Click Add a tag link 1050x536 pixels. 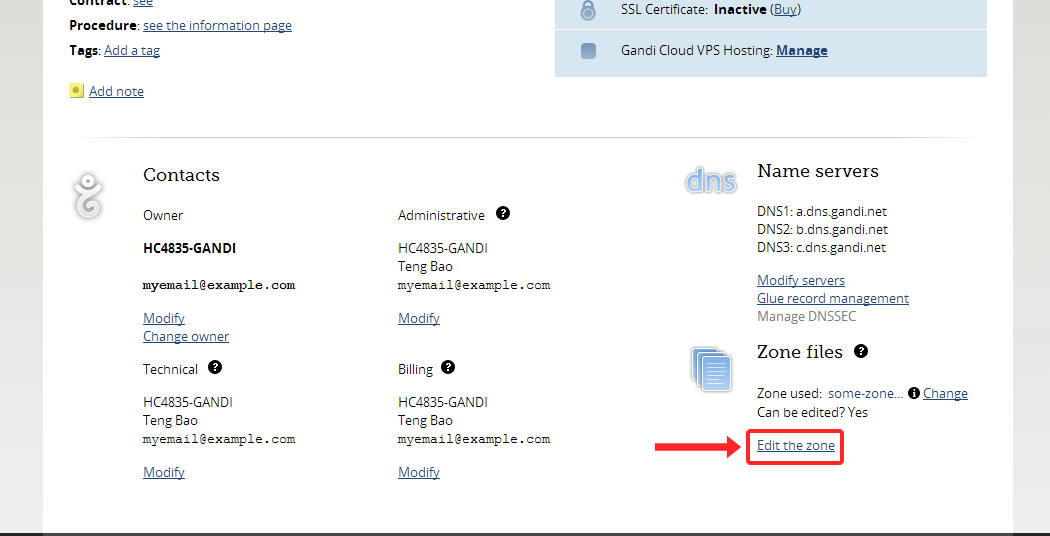(132, 50)
